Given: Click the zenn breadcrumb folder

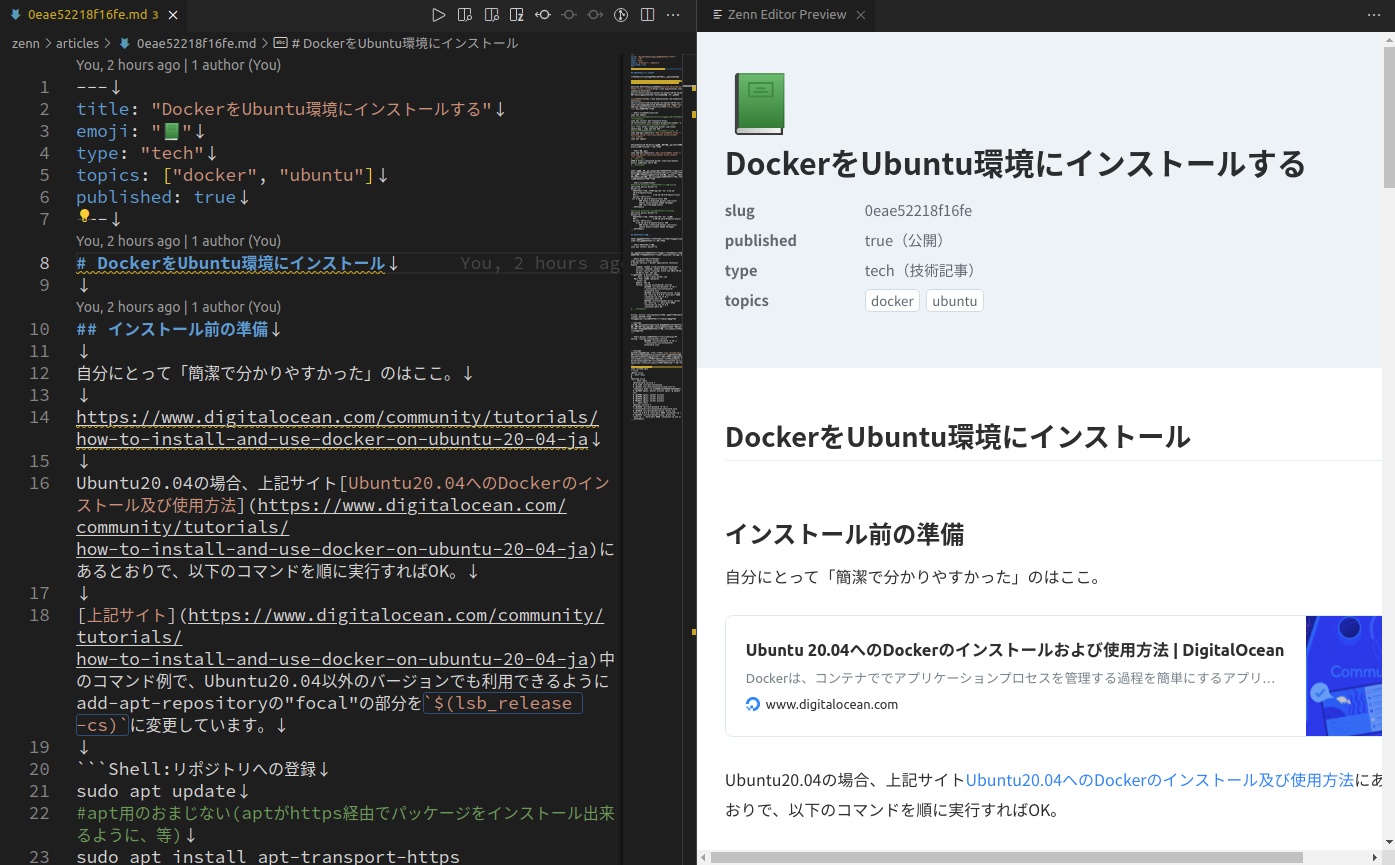Looking at the screenshot, I should (x=25, y=43).
